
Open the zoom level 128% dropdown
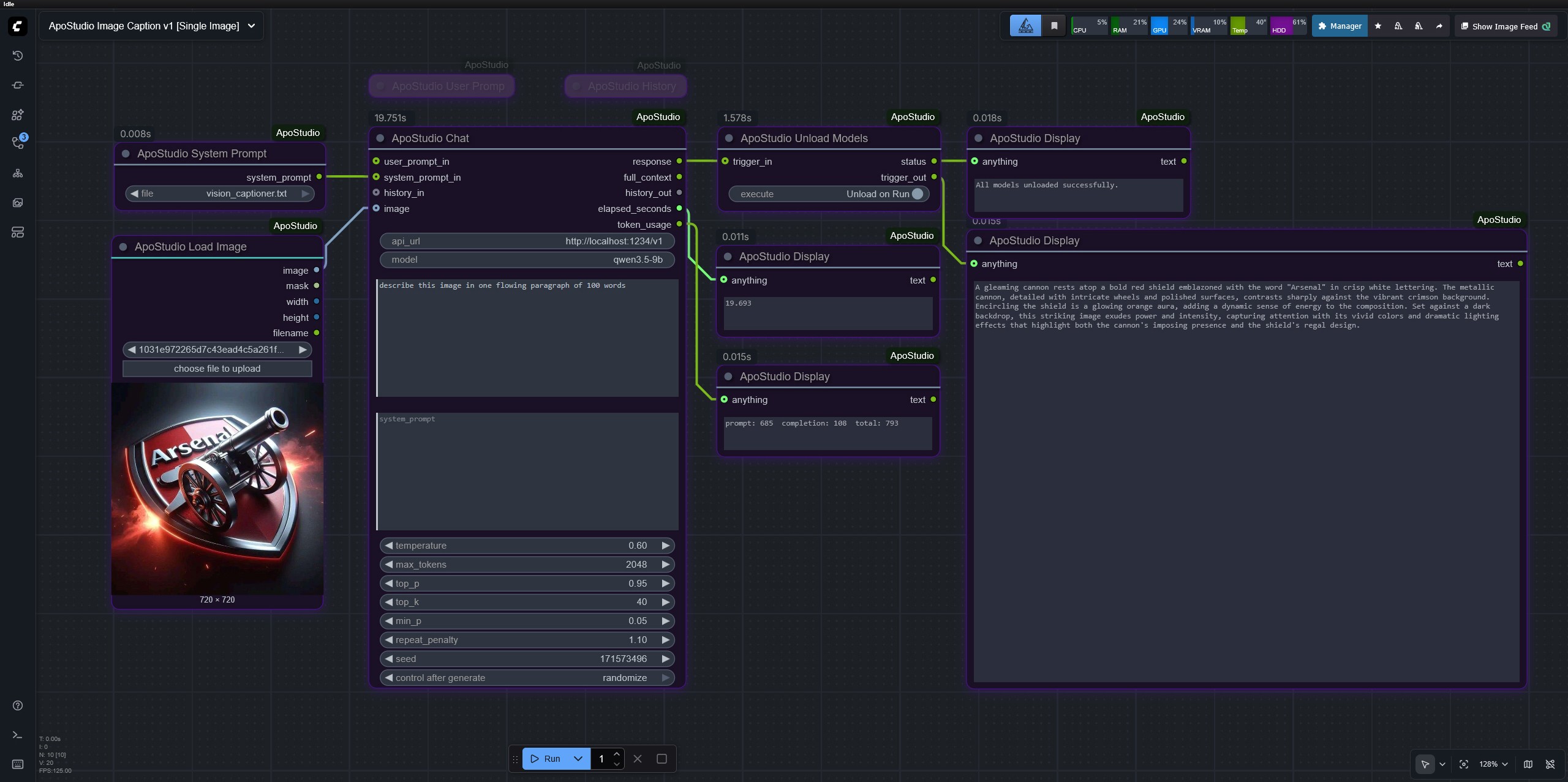coord(1493,764)
